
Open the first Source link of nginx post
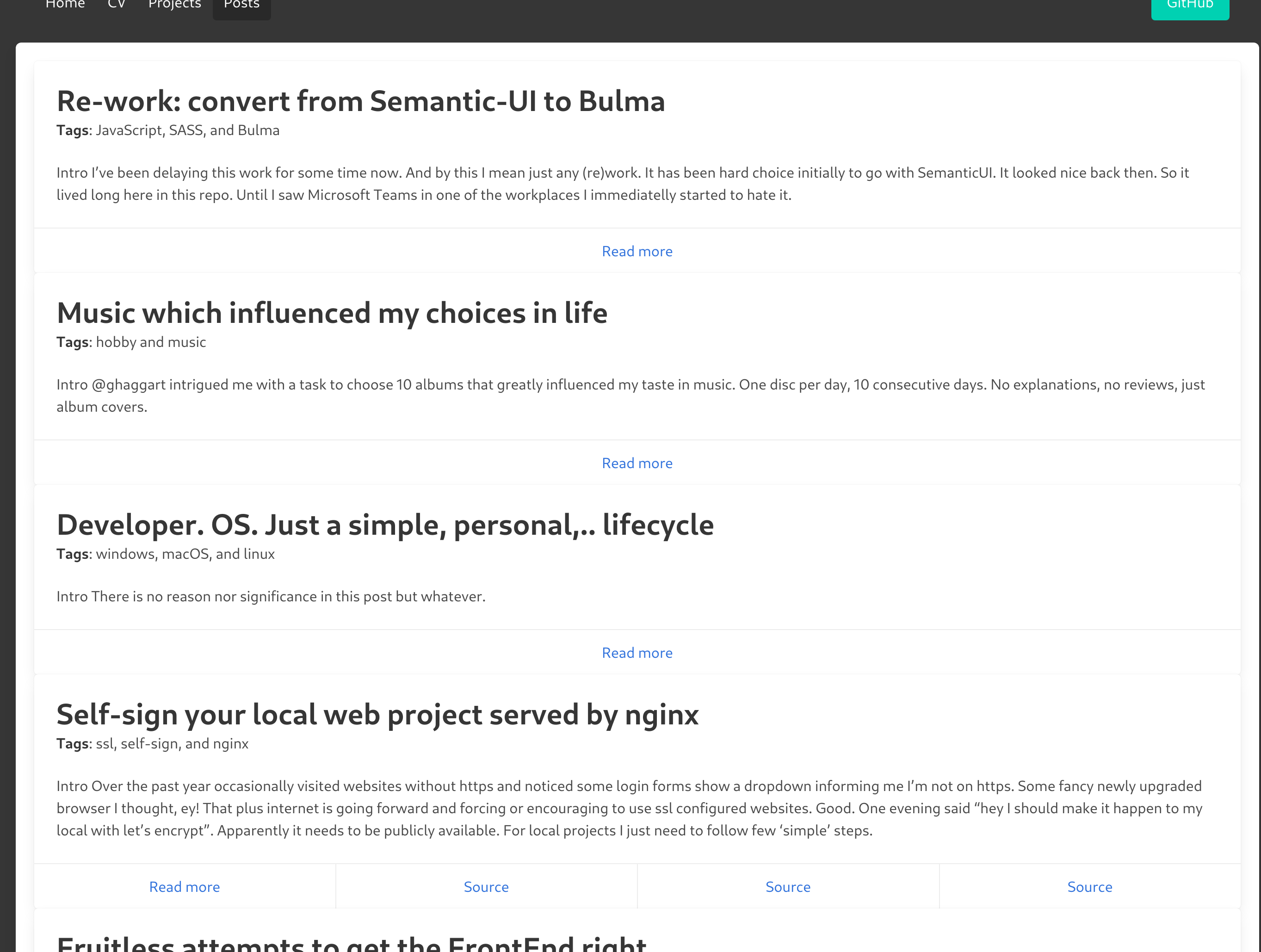(x=486, y=887)
